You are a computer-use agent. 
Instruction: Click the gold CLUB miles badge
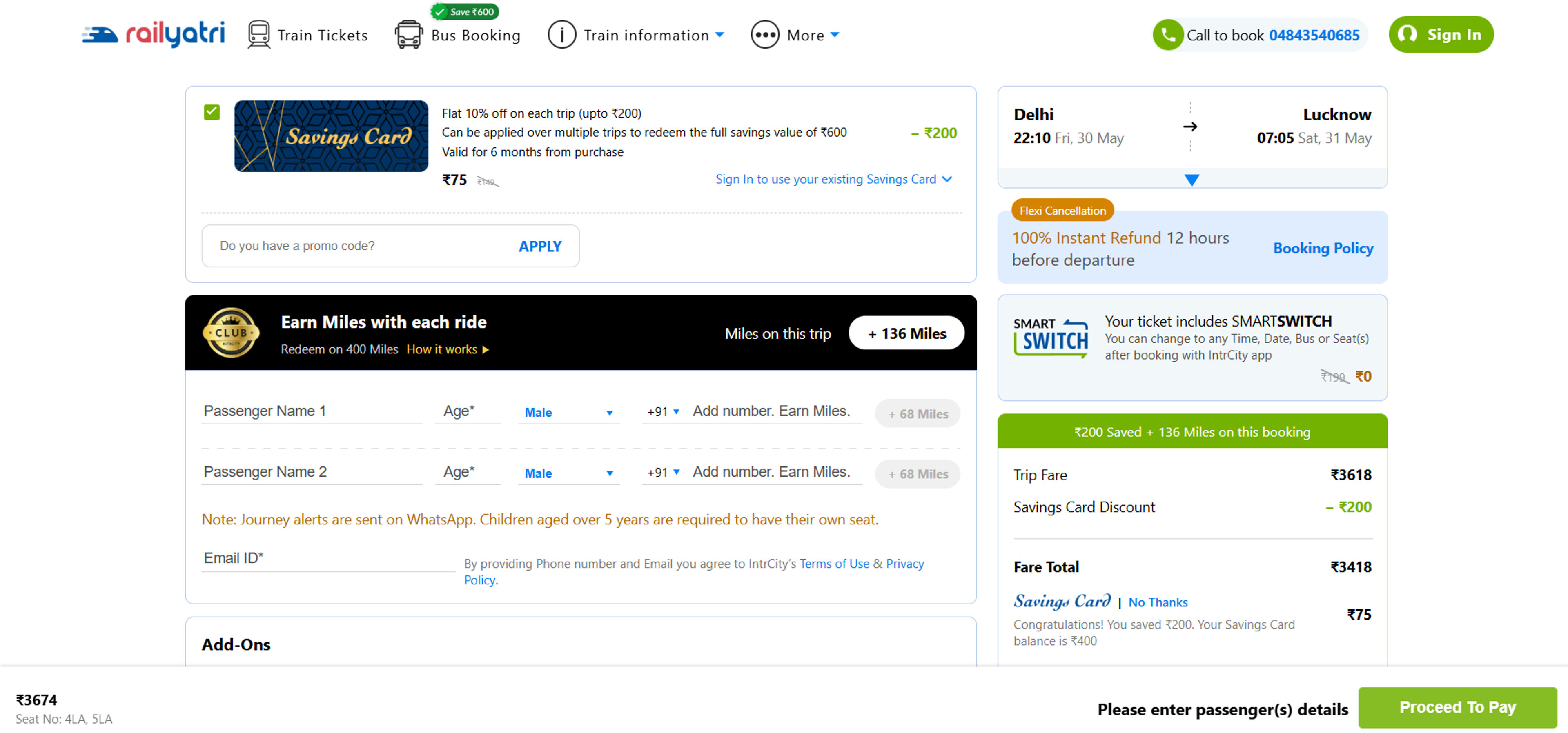(x=231, y=332)
